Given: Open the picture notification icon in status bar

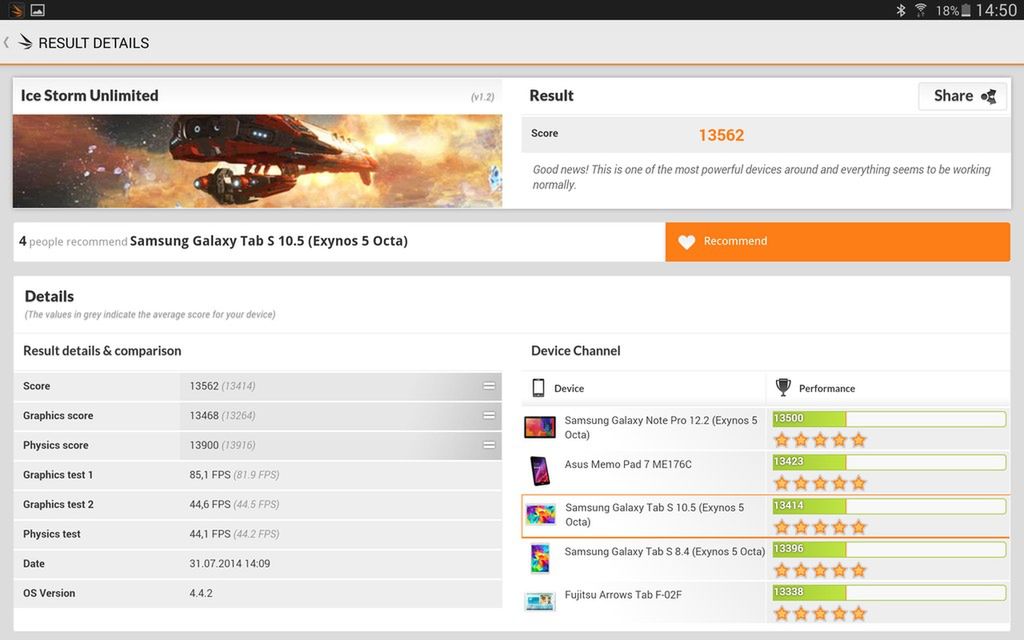Looking at the screenshot, I should click(38, 10).
